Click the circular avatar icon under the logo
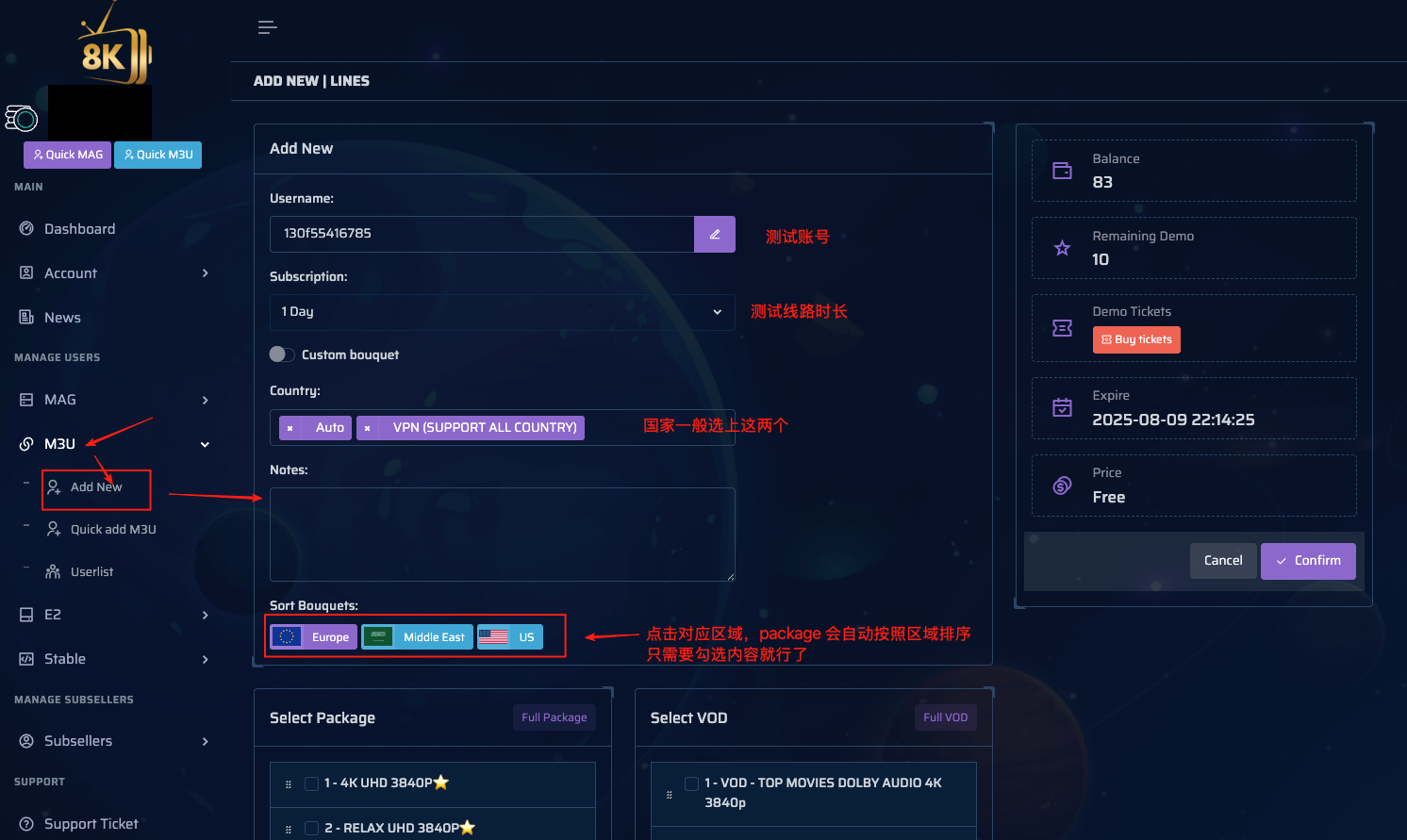 (21, 118)
